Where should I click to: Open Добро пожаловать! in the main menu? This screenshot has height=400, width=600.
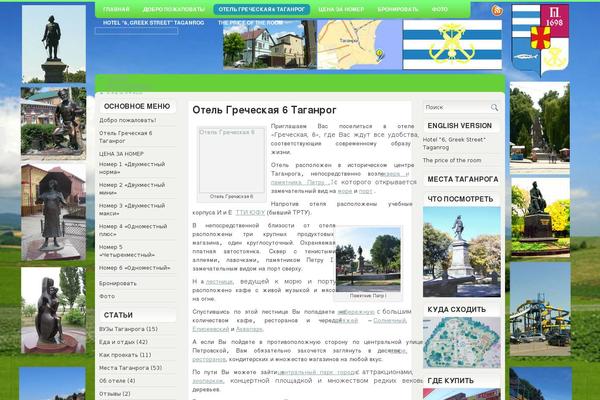pyautogui.click(x=127, y=120)
